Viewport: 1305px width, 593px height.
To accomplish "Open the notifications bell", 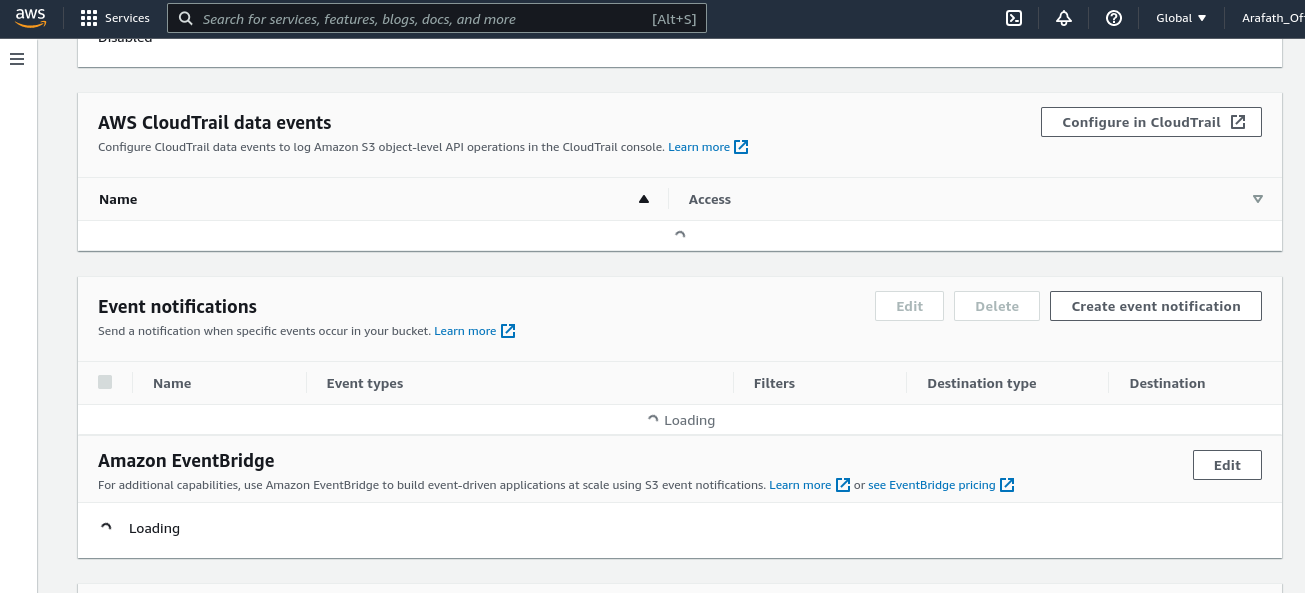I will [x=1062, y=17].
